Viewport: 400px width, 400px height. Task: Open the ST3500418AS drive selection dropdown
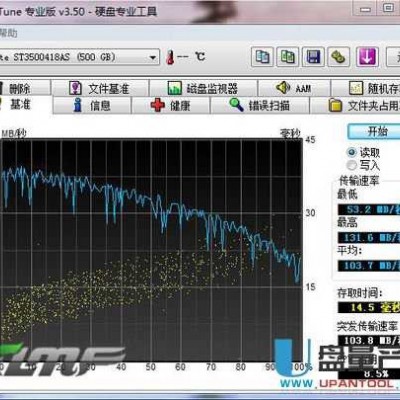click(x=79, y=57)
